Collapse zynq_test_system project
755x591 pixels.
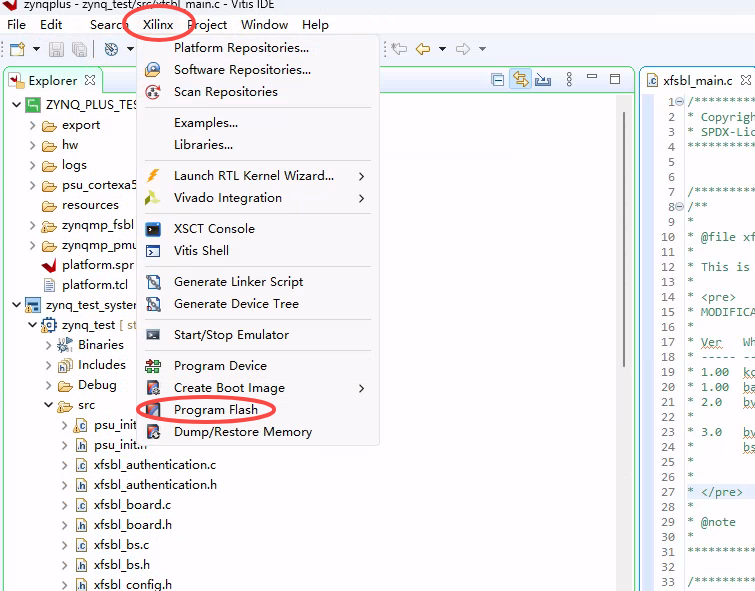(x=16, y=304)
